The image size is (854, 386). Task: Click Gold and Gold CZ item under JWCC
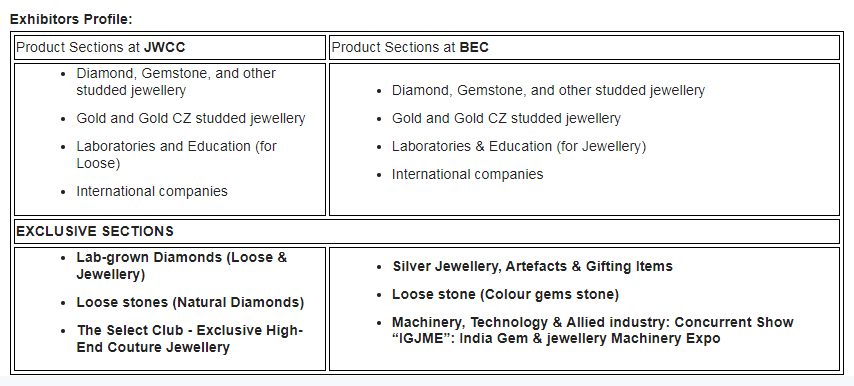pyautogui.click(x=191, y=118)
